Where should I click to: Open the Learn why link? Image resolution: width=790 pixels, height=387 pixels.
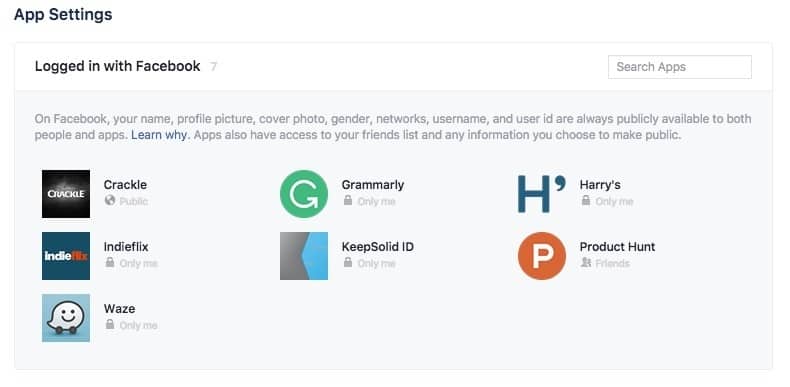click(159, 135)
